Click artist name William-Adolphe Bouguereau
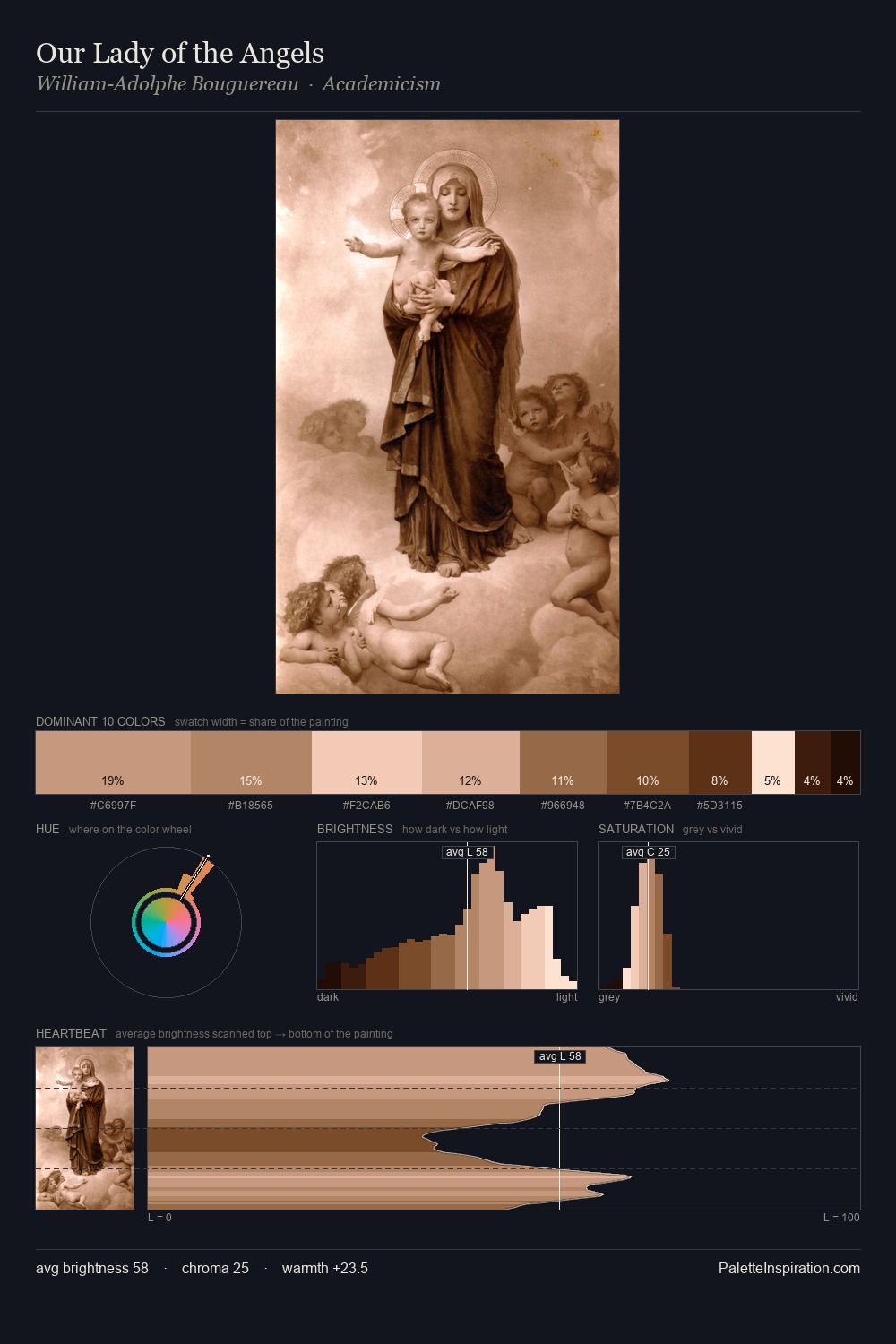This screenshot has width=896, height=1344. point(168,84)
